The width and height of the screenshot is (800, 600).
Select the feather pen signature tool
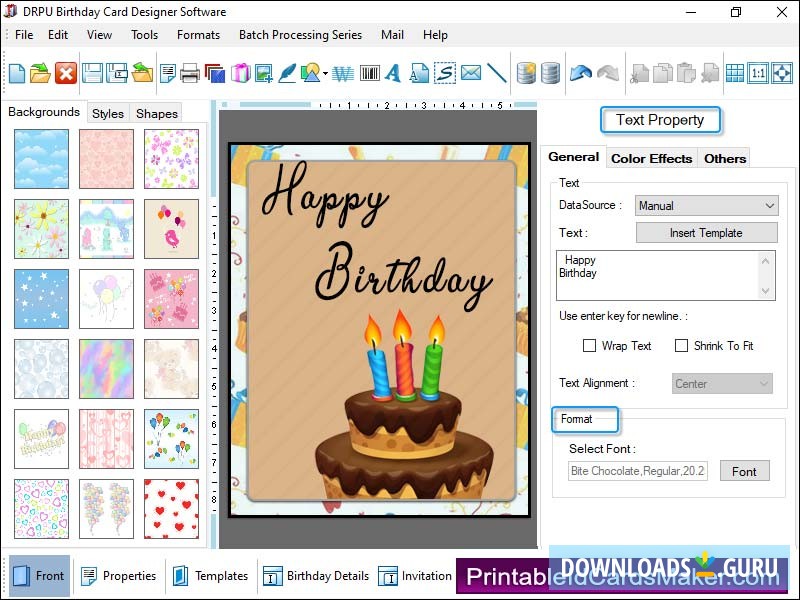click(288, 73)
